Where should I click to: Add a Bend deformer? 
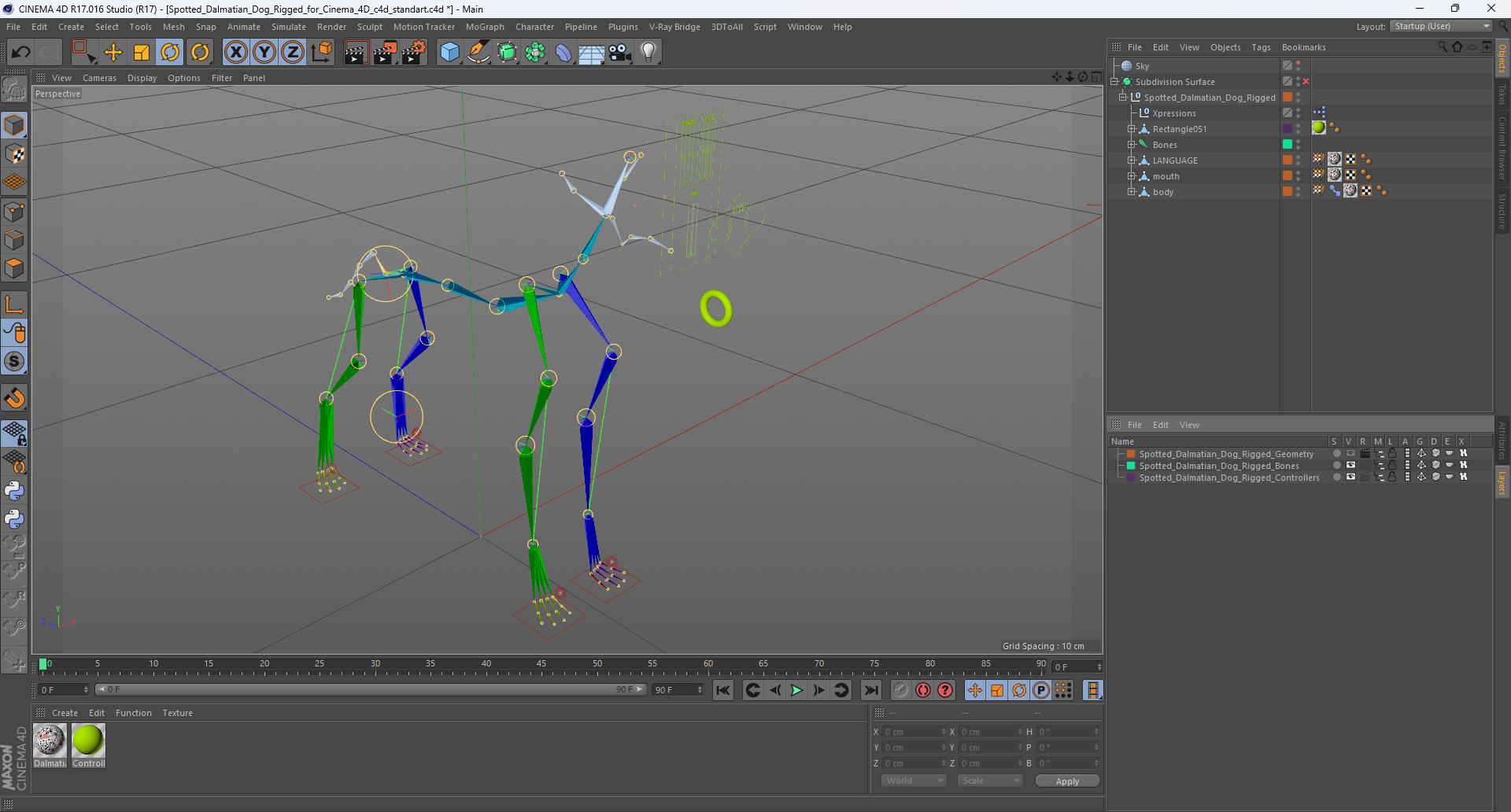coord(563,53)
